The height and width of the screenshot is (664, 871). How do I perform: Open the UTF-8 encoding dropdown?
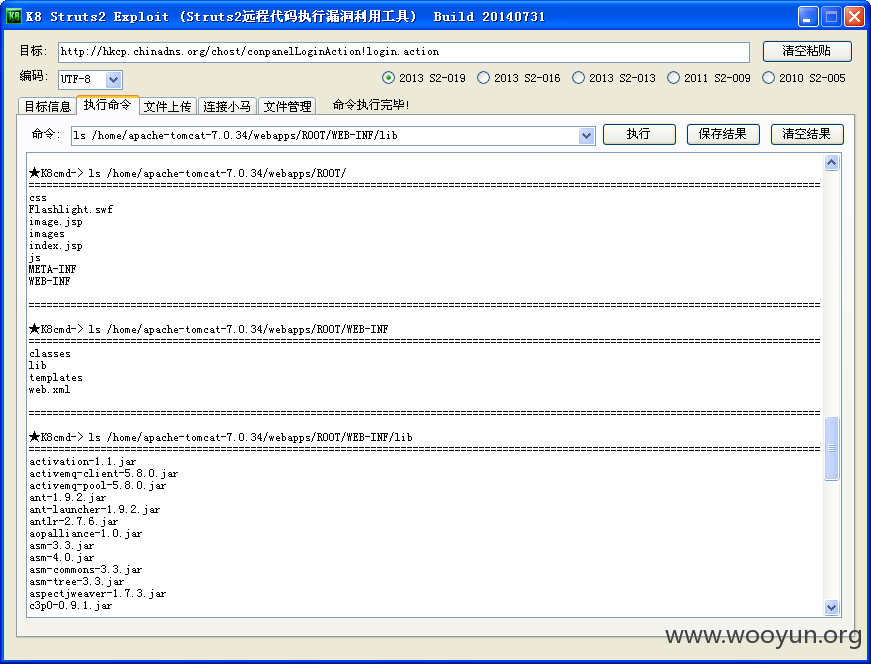click(113, 79)
